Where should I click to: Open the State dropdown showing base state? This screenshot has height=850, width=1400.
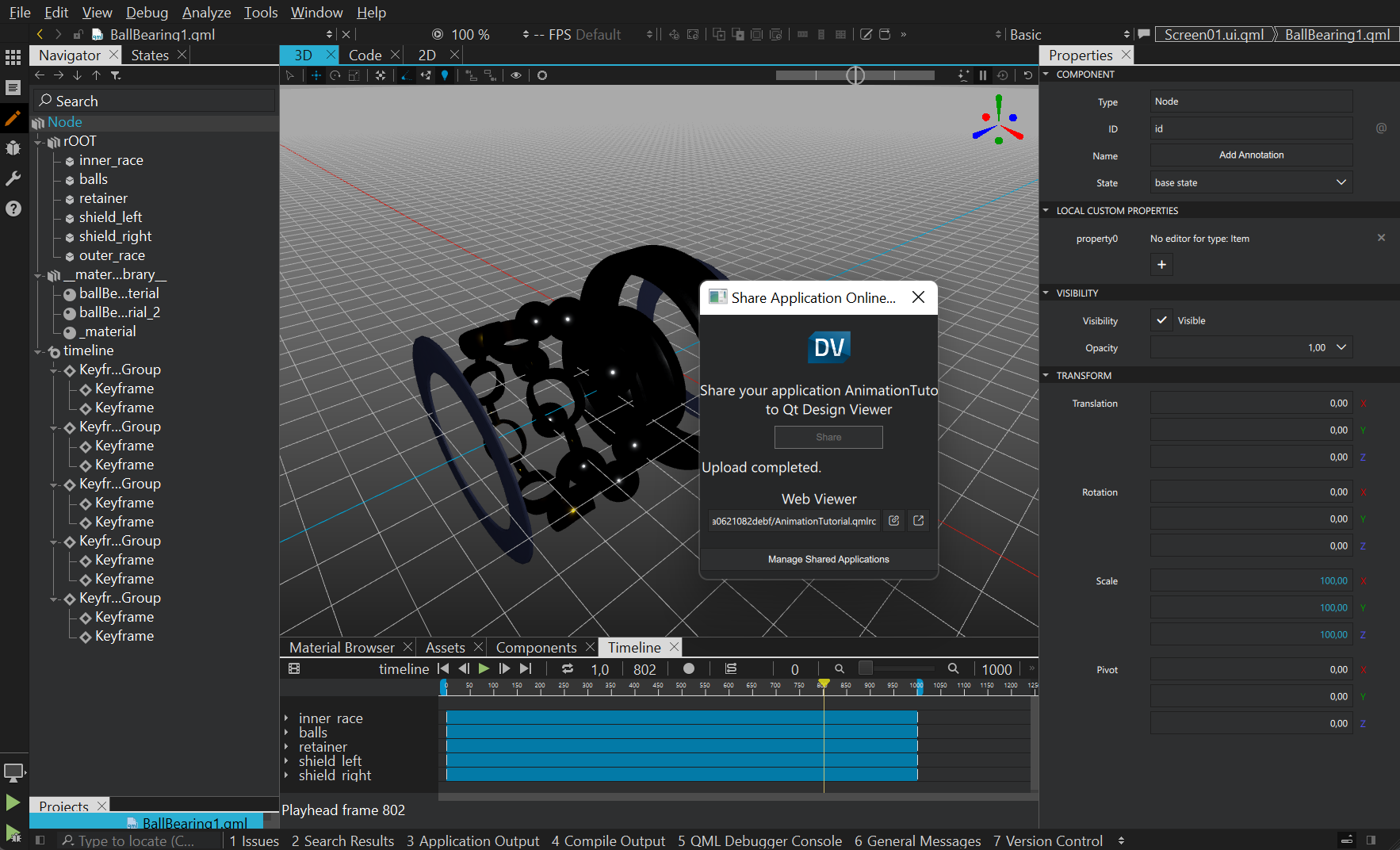point(1250,182)
